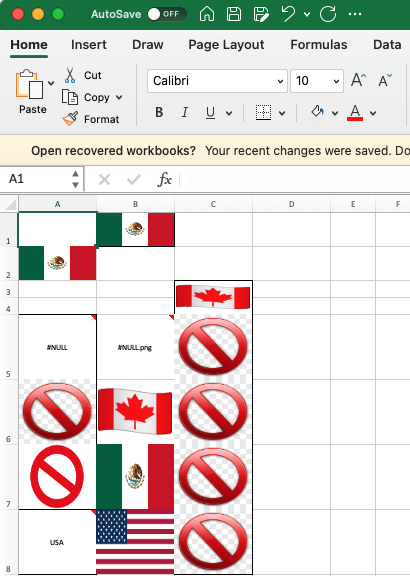
Task: Open the font size dropdown
Action: pyautogui.click(x=317, y=81)
